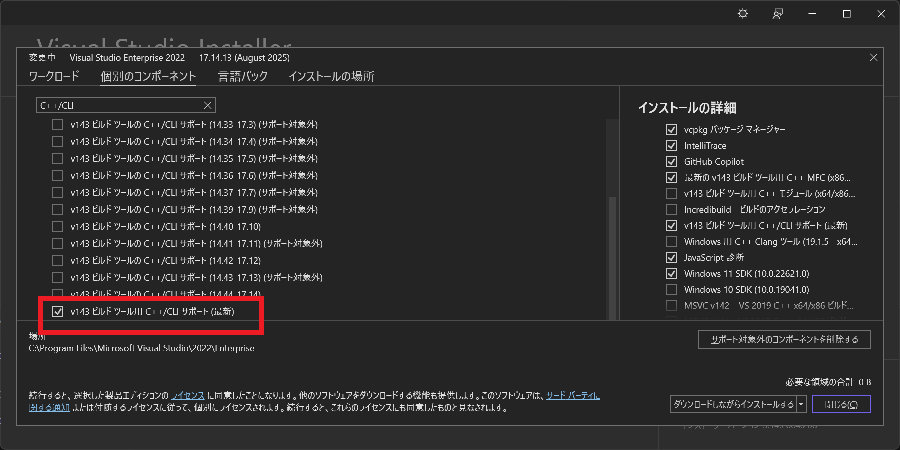This screenshot has height=450, width=900.
Task: Uncheck JavaScript 診断 in install details
Action: (671, 257)
